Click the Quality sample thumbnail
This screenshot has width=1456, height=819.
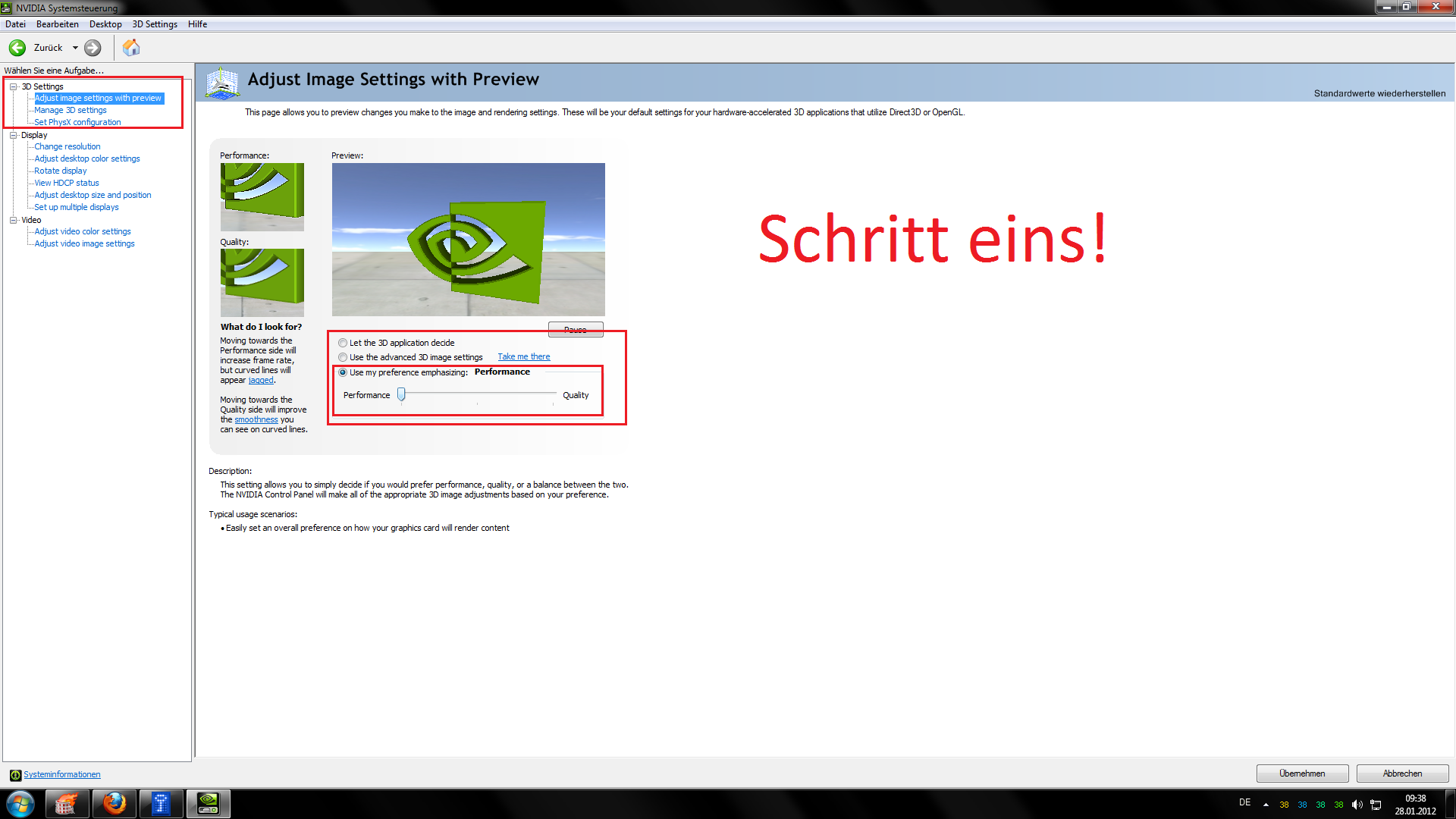click(x=262, y=283)
